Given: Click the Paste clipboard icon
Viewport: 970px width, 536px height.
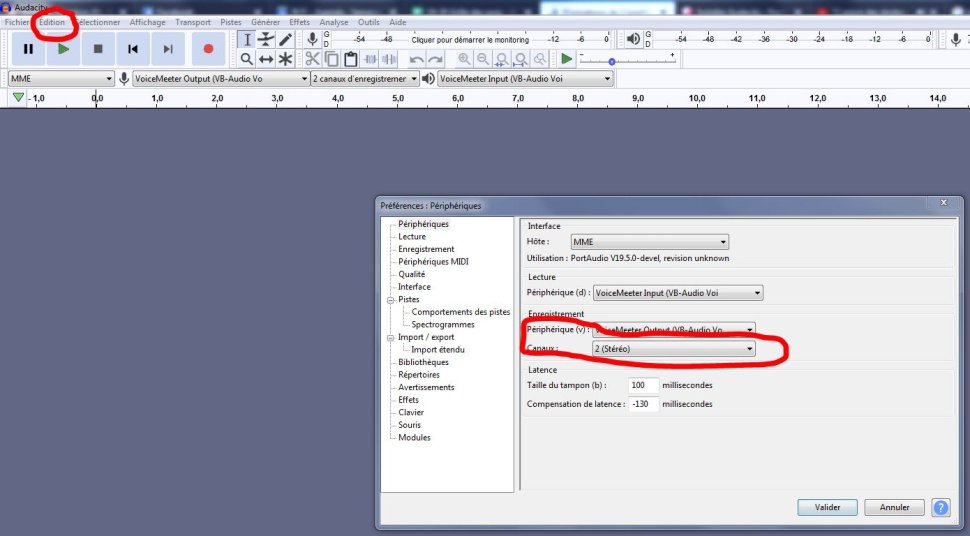Looking at the screenshot, I should (x=351, y=59).
